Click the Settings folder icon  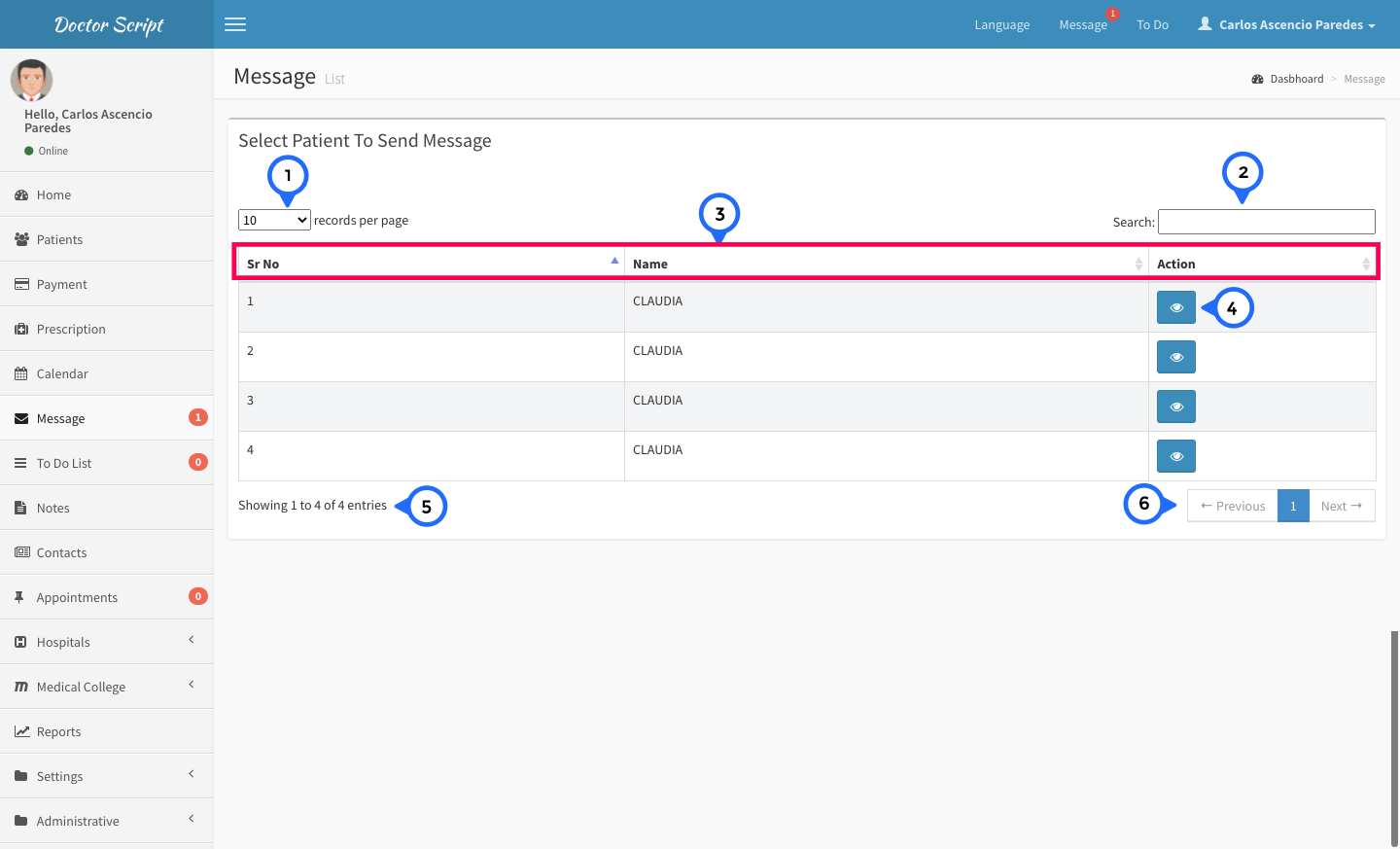21,776
